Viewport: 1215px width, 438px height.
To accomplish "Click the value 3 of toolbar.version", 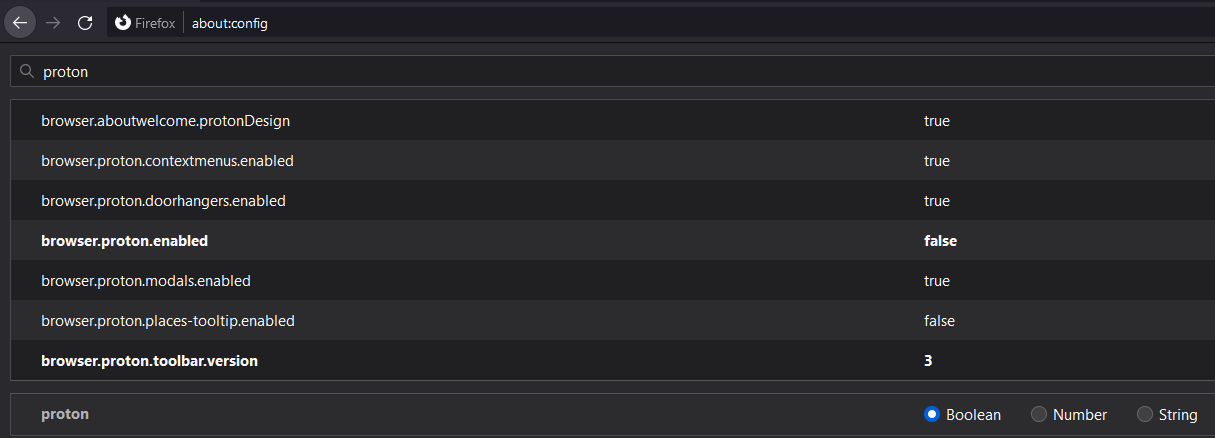I will (929, 361).
